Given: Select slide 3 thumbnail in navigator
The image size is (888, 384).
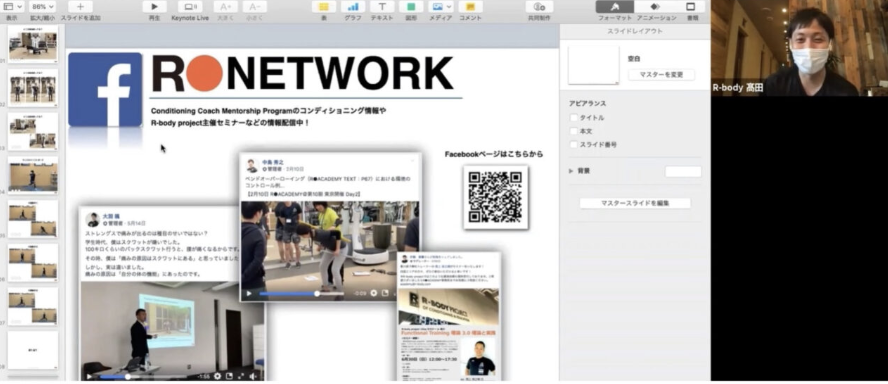Looking at the screenshot, I should (33, 131).
